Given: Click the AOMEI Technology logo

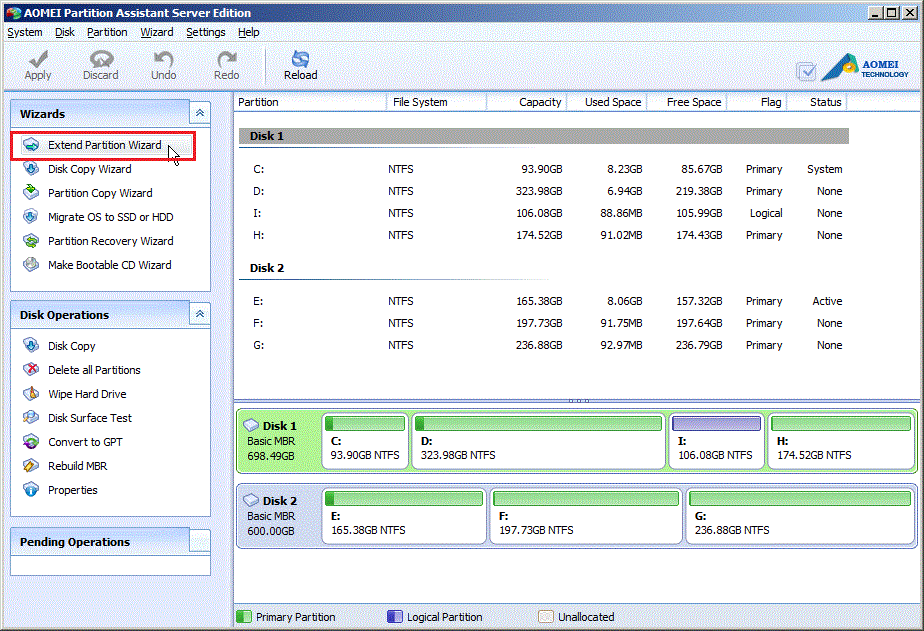Looking at the screenshot, I should (x=865, y=67).
